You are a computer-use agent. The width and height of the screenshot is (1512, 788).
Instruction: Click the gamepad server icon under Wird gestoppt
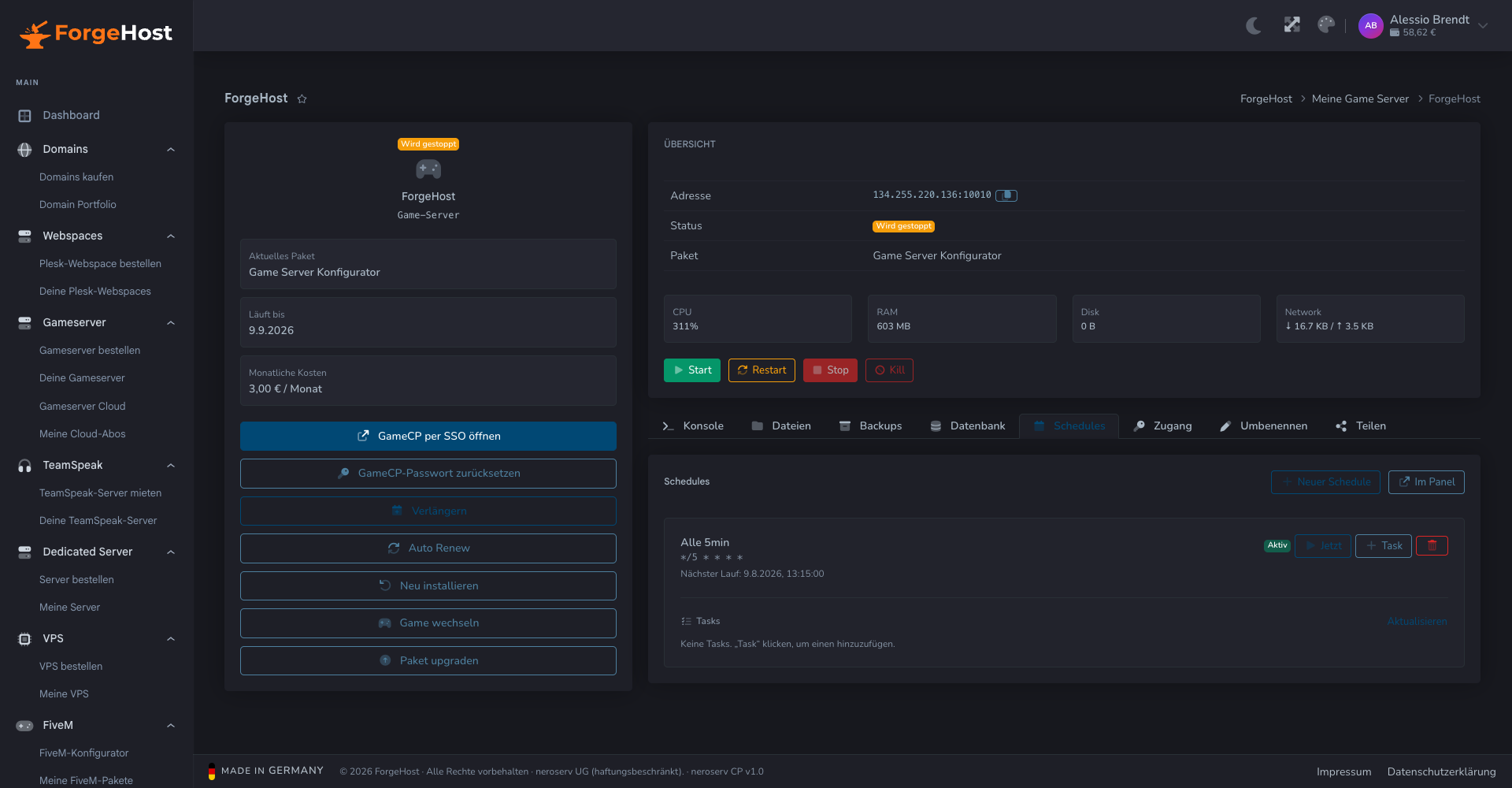coord(428,169)
